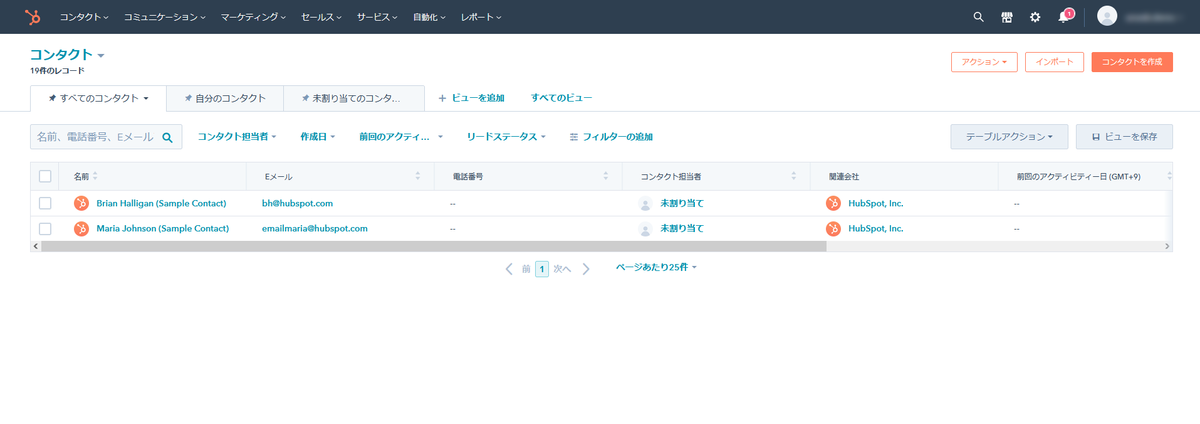Click emailmaria@hubspot.com email link
1200x424 pixels.
point(315,228)
